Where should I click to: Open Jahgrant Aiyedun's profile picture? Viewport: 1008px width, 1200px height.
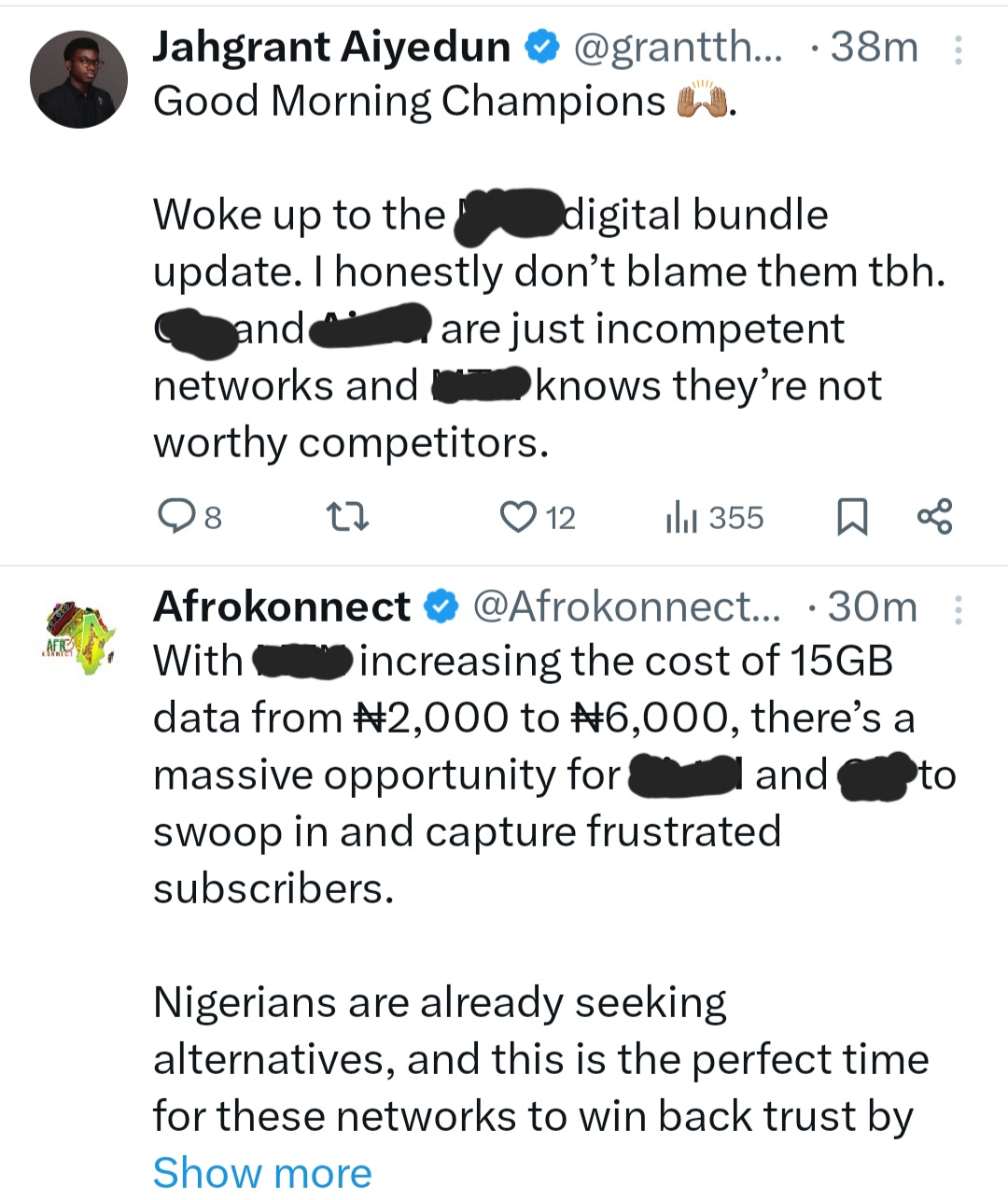(x=78, y=79)
